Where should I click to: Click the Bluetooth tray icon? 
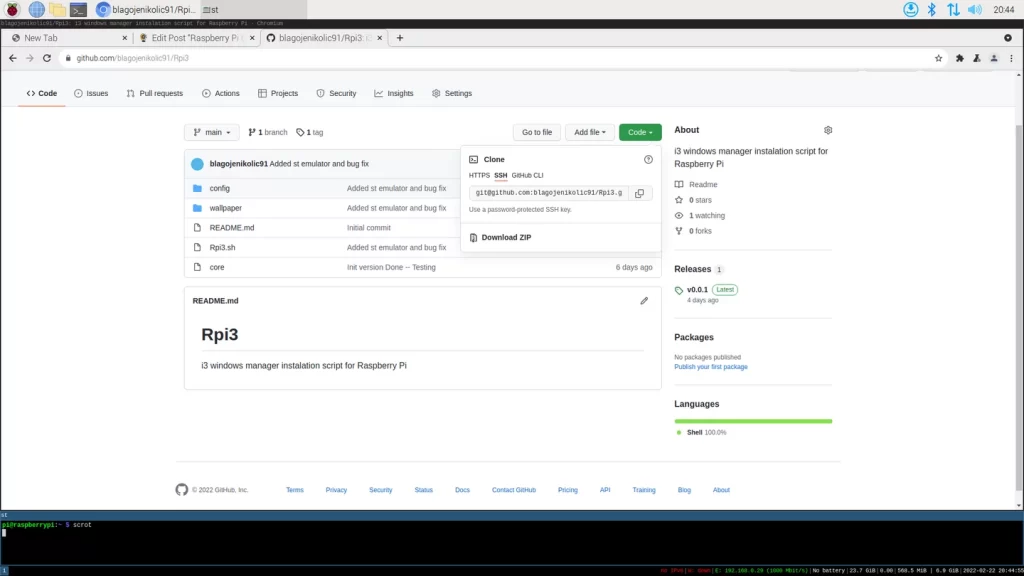pos(932,9)
